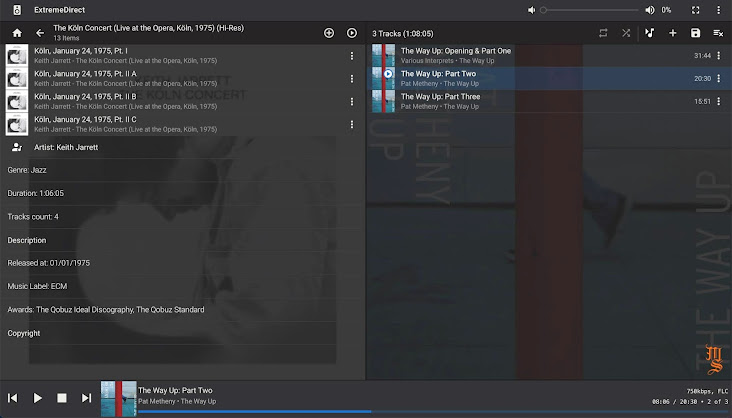Skip to the next track
The width and height of the screenshot is (732, 418).
pyautogui.click(x=86, y=398)
